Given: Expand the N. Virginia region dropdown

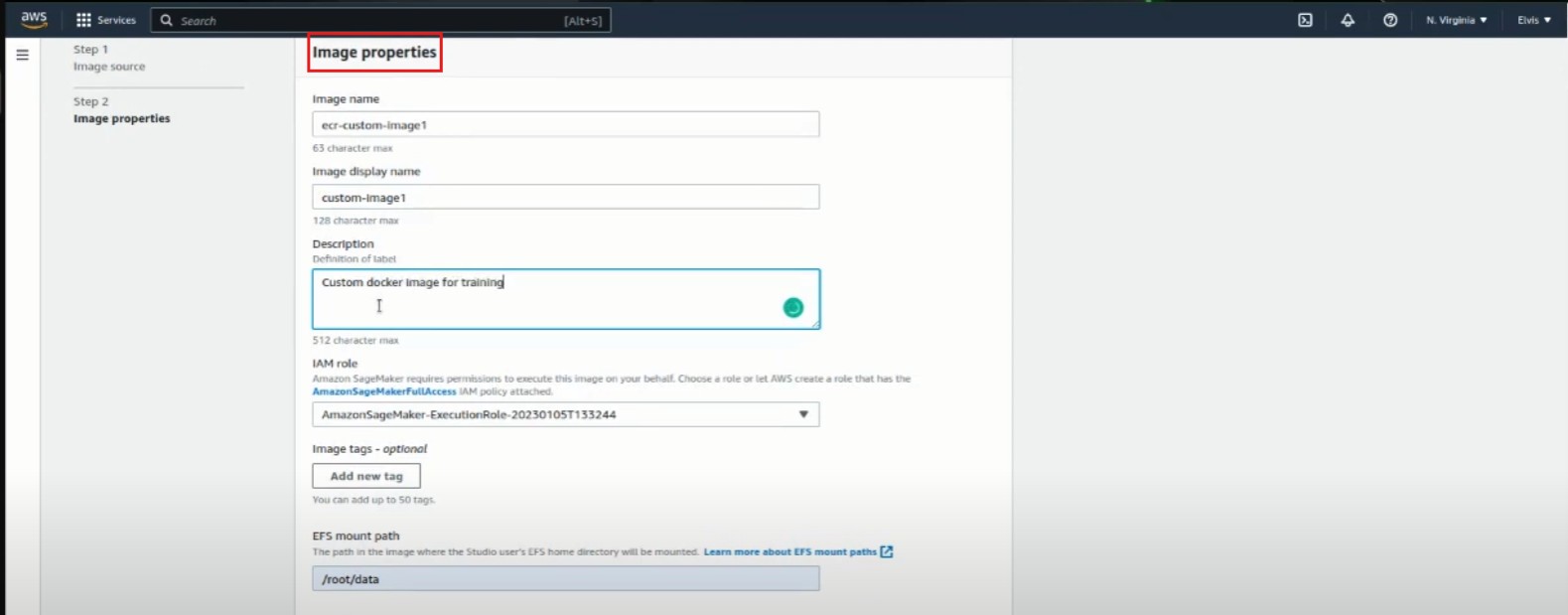Looking at the screenshot, I should point(1456,20).
